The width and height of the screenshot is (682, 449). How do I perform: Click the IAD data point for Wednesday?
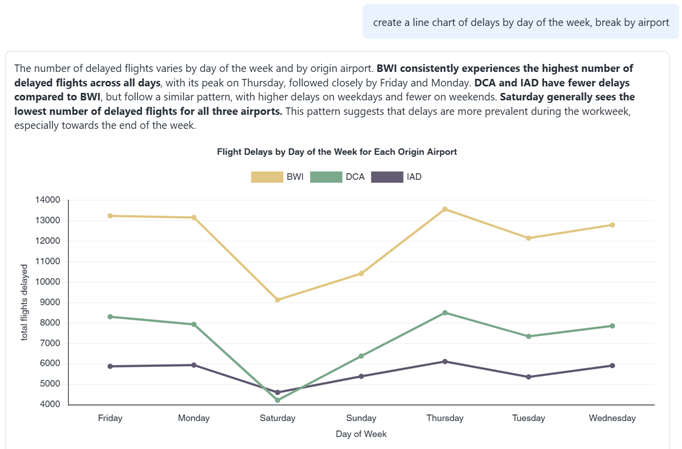pyautogui.click(x=612, y=366)
